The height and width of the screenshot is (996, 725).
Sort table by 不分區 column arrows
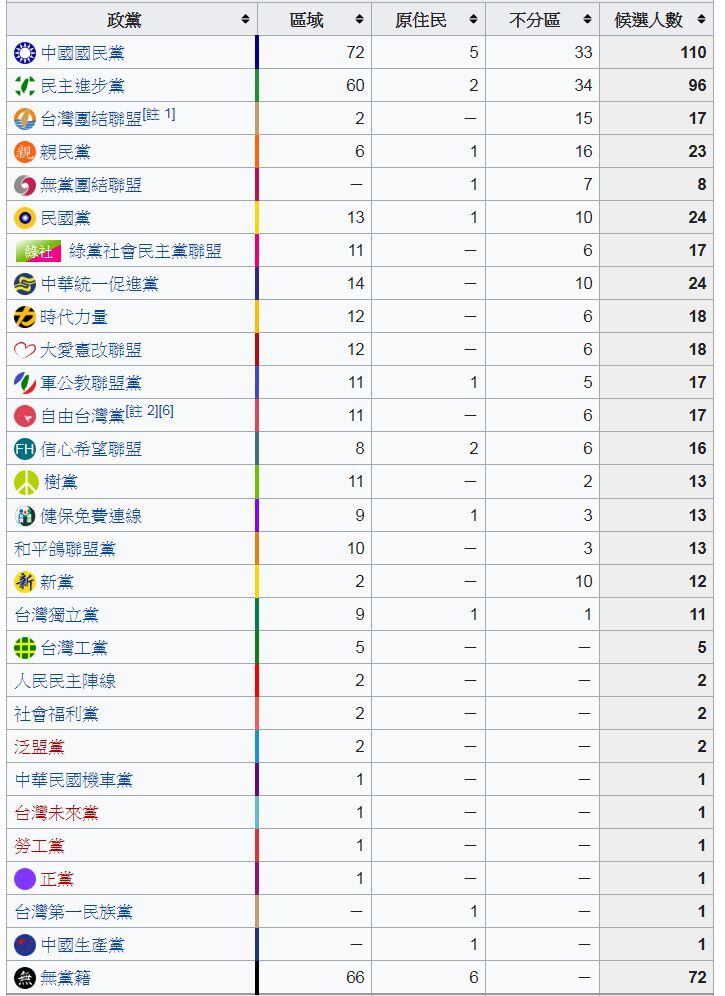(x=588, y=20)
